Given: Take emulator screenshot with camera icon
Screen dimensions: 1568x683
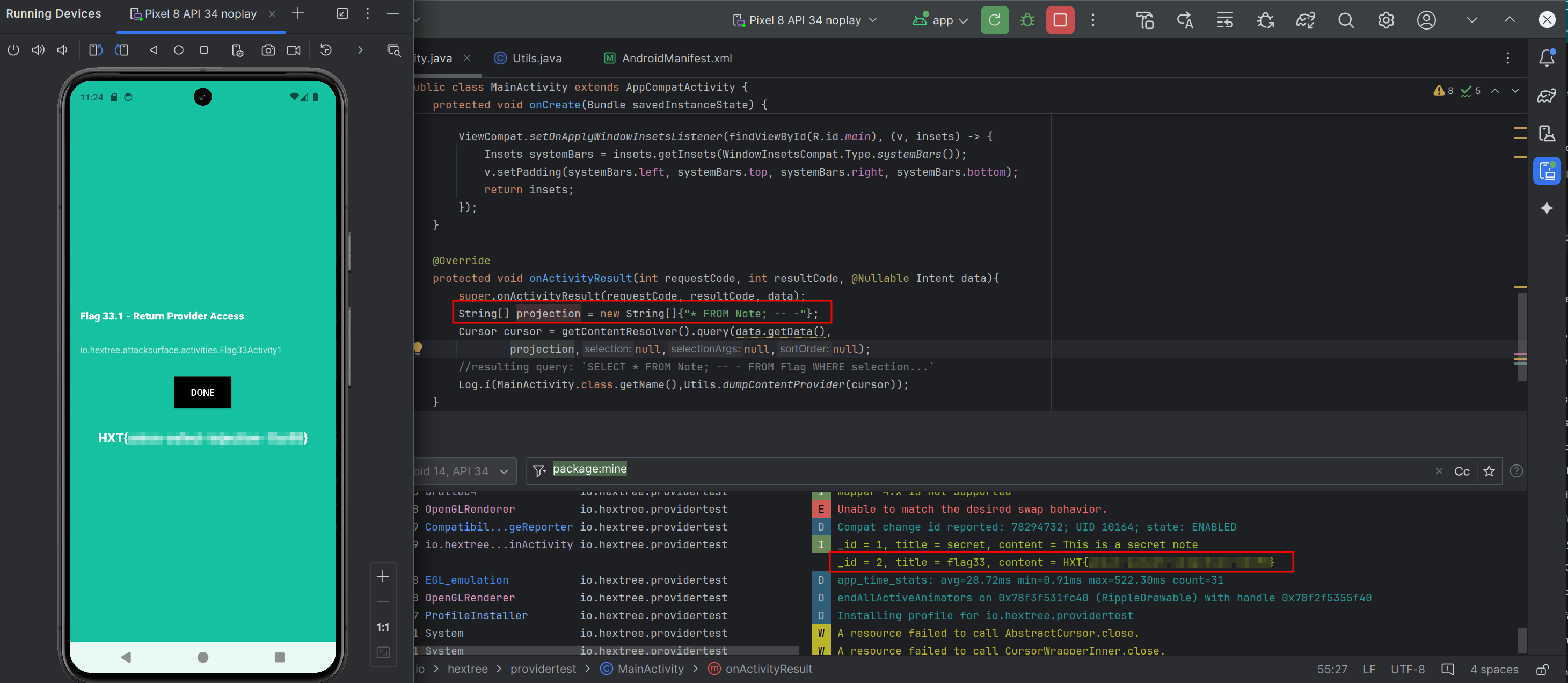Looking at the screenshot, I should [268, 50].
